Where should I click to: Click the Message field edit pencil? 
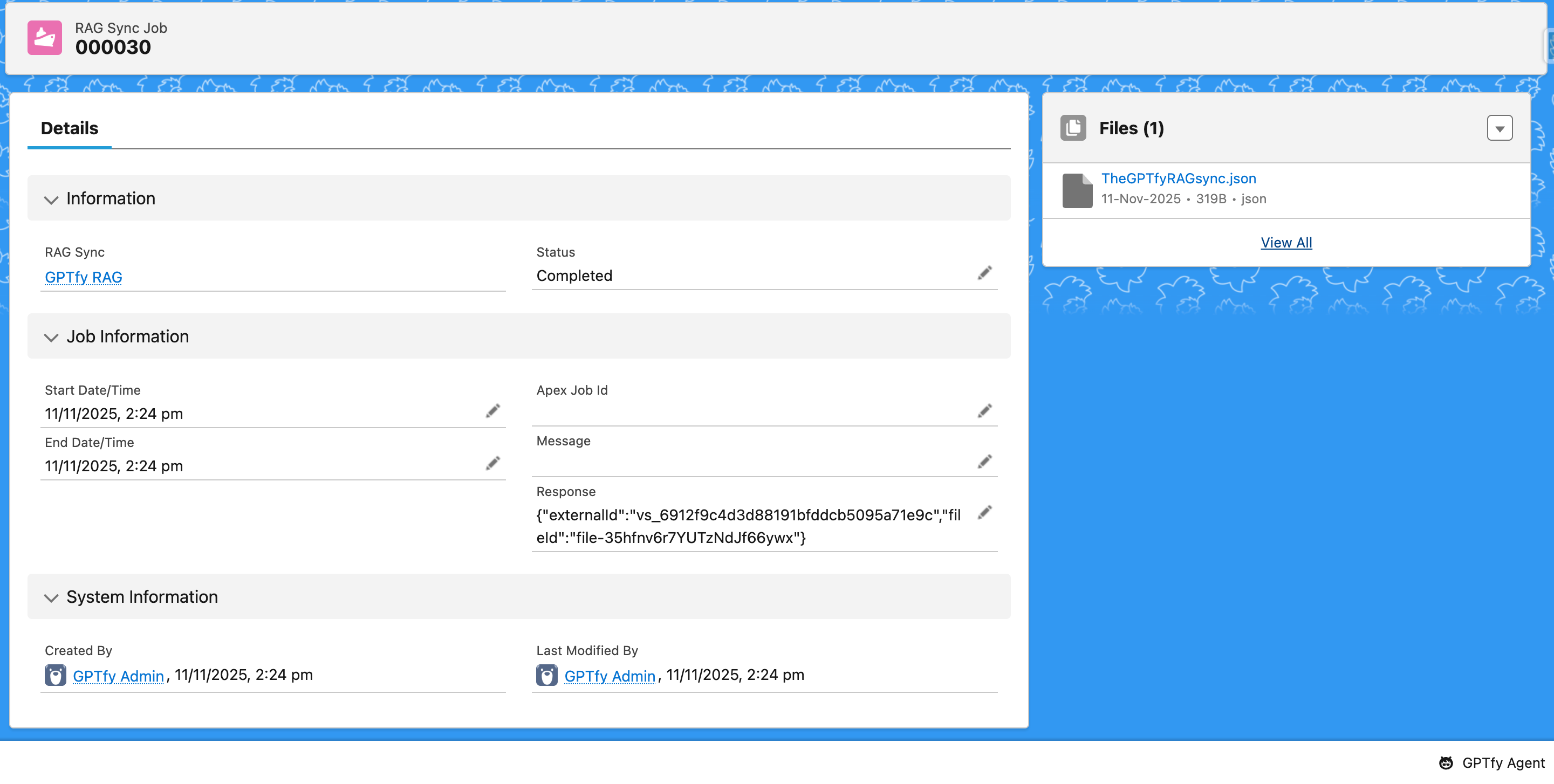click(984, 462)
